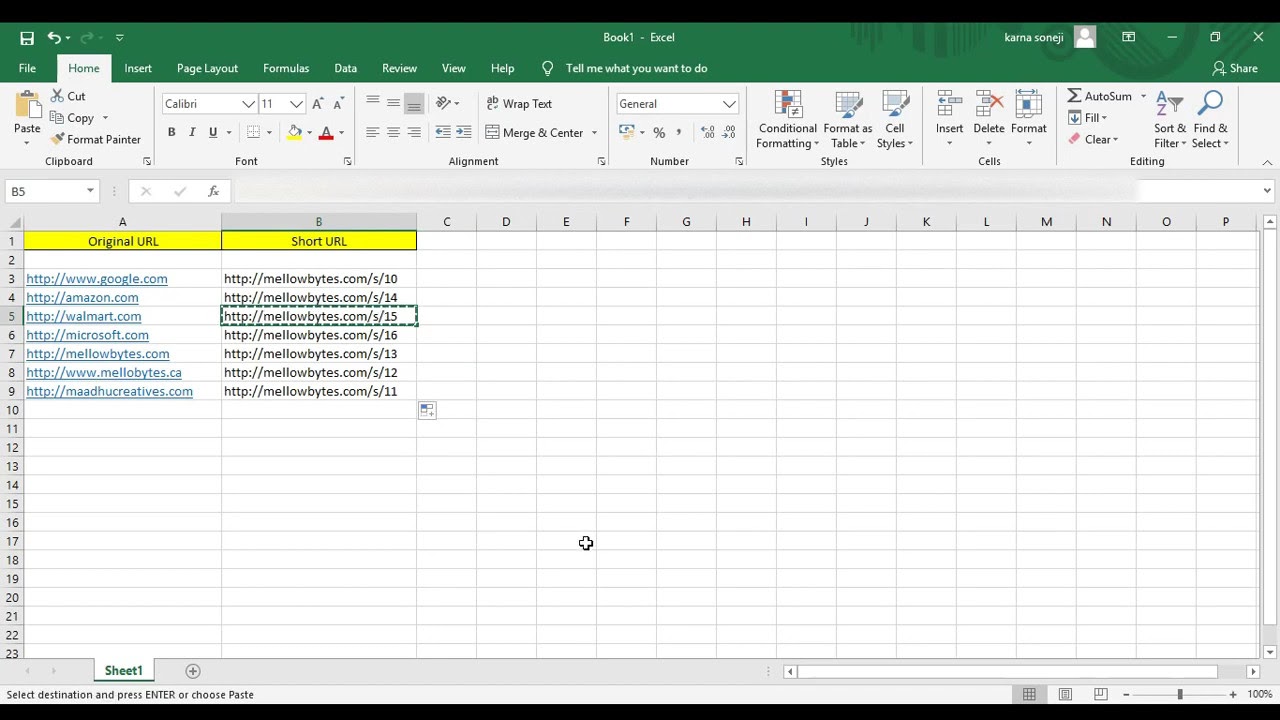Toggle Bold formatting
The image size is (1280, 720).
coord(171,132)
